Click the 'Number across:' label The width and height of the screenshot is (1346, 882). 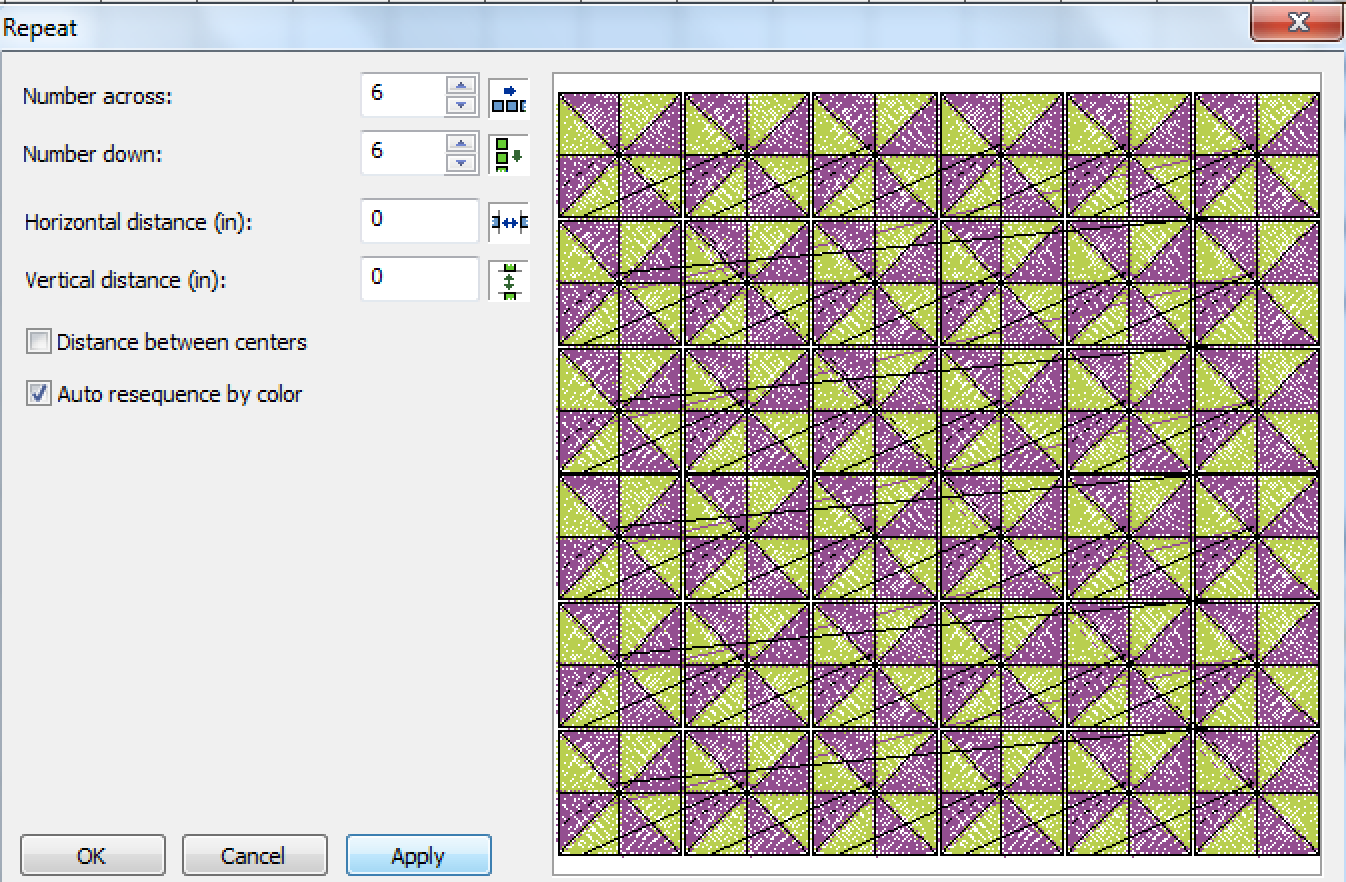pos(98,97)
